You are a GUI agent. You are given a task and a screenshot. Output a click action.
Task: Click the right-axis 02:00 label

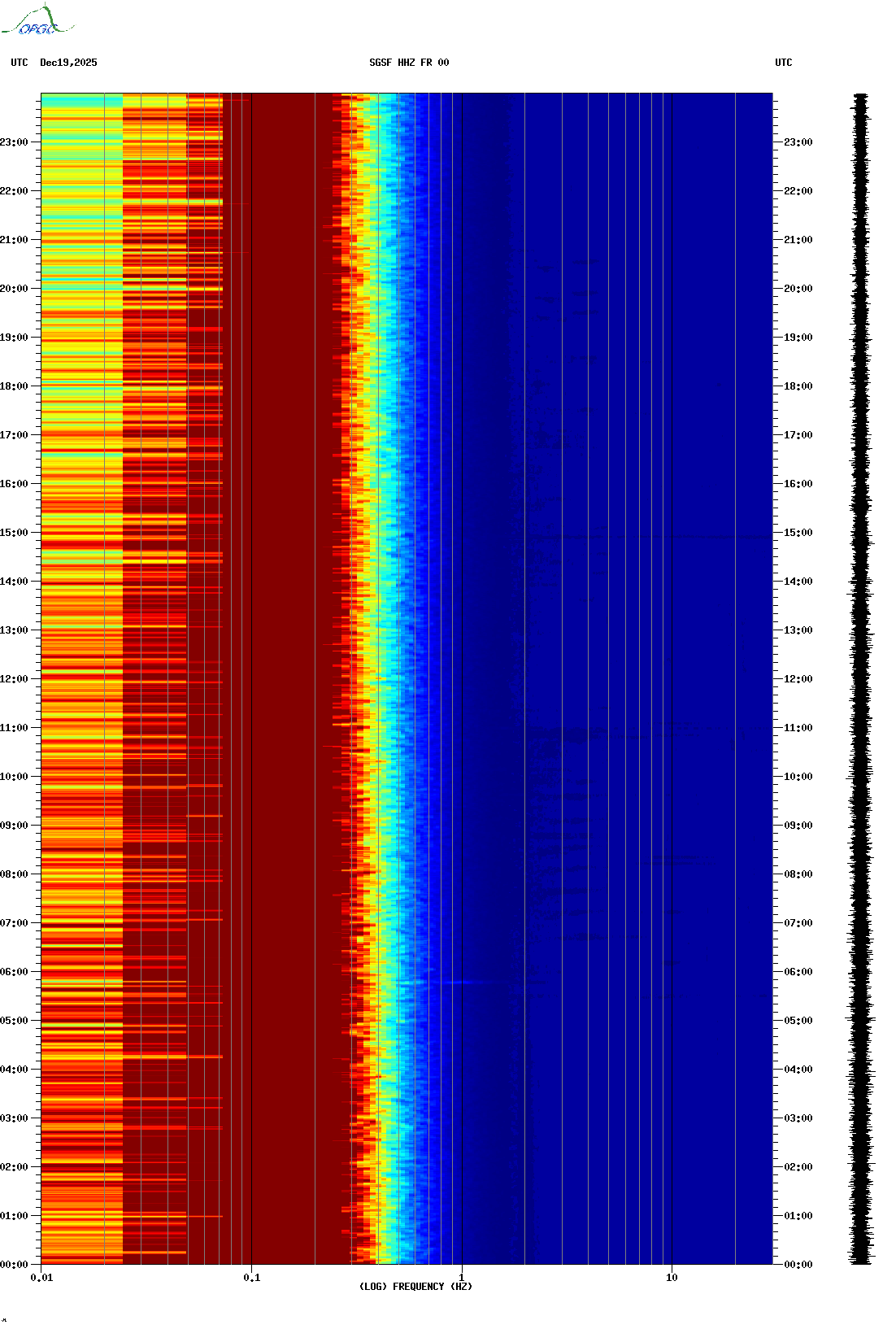click(798, 1167)
